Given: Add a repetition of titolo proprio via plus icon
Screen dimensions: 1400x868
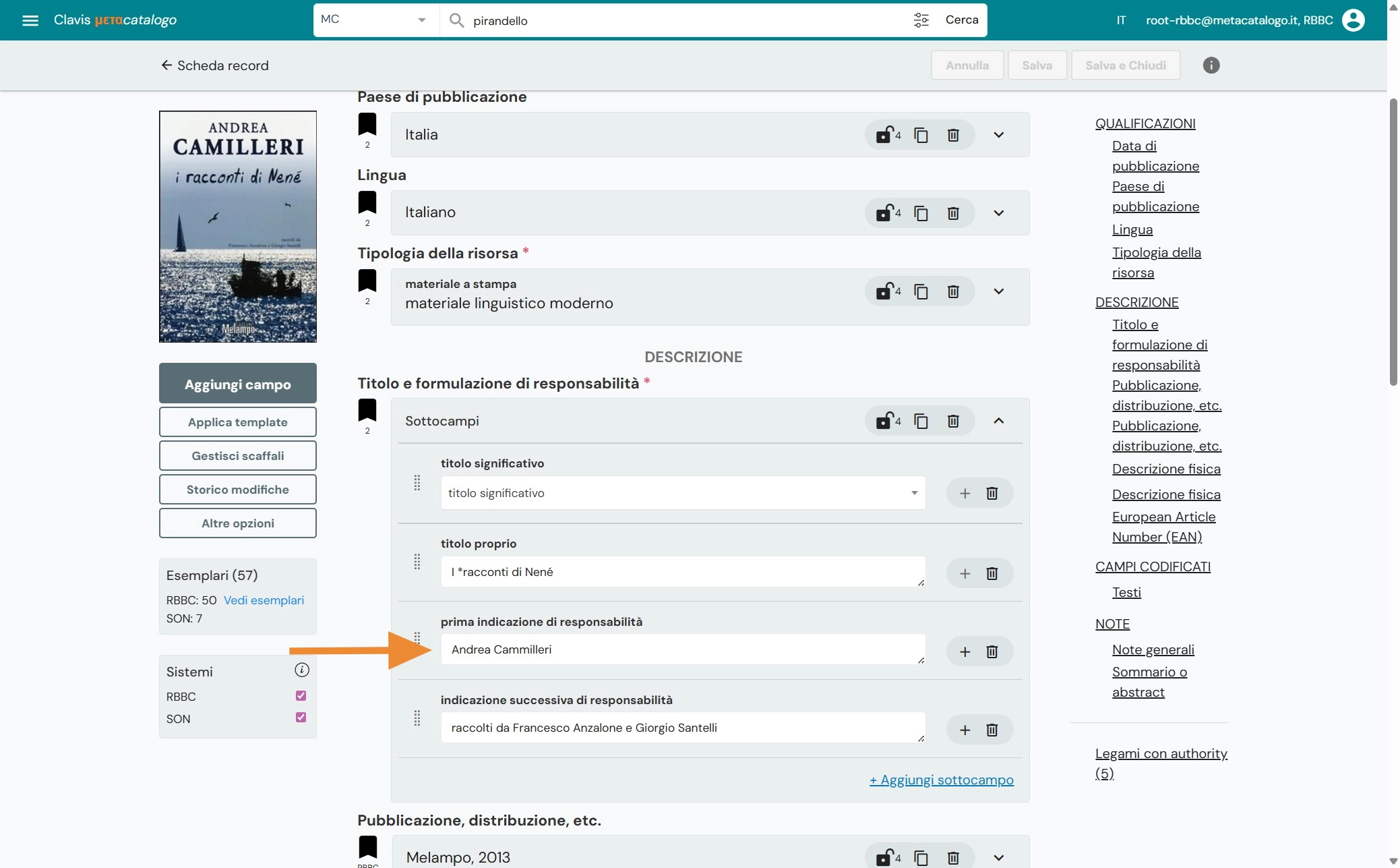Looking at the screenshot, I should pyautogui.click(x=965, y=573).
